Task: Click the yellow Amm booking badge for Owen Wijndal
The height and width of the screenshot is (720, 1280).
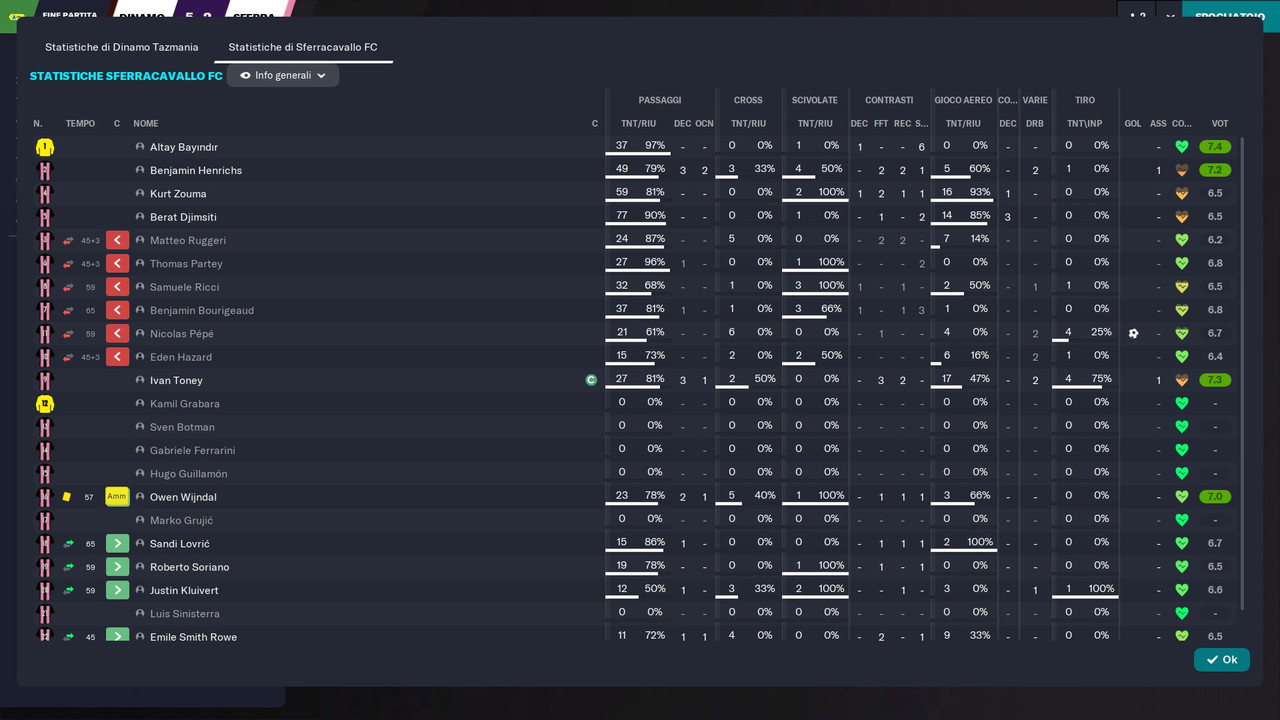Action: 117,497
